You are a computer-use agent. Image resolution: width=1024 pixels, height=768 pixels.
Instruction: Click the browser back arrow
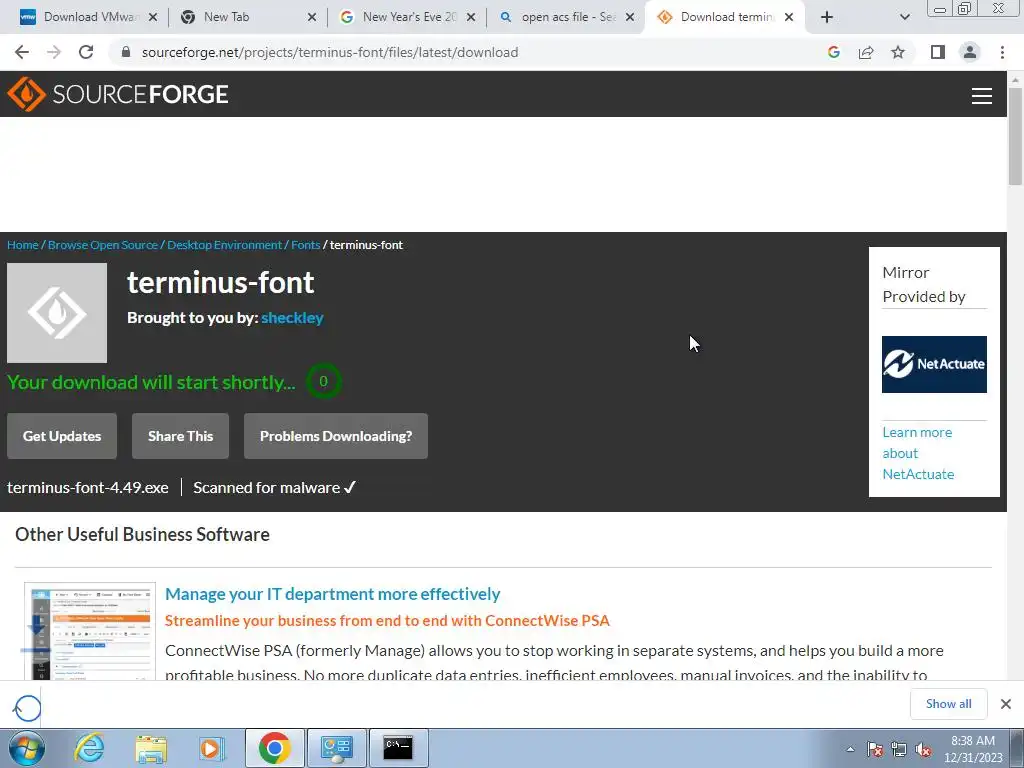point(22,52)
